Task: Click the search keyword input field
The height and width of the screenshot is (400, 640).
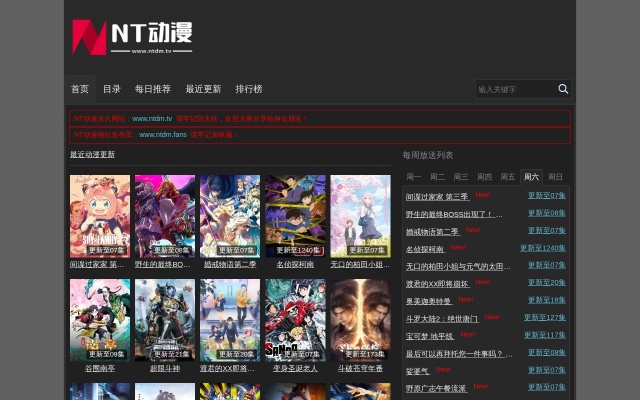Action: [x=514, y=89]
